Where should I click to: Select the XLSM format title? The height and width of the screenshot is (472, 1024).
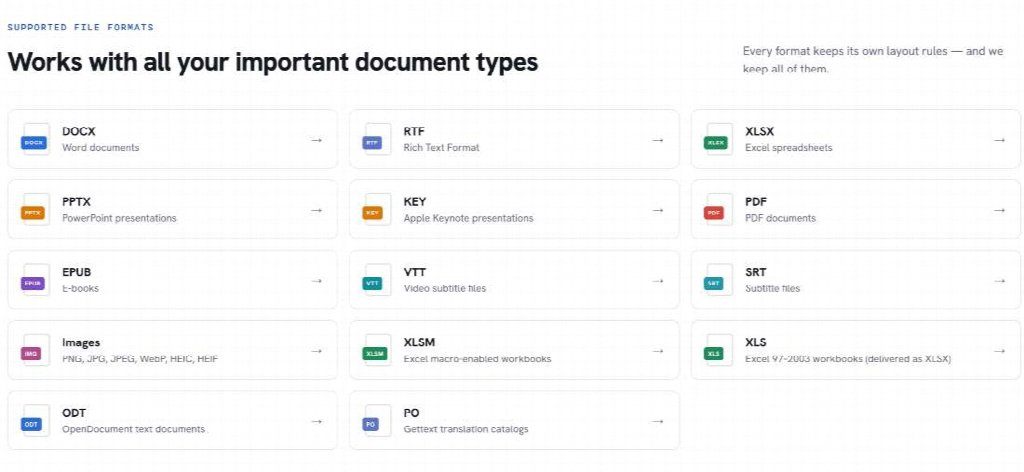pyautogui.click(x=419, y=343)
